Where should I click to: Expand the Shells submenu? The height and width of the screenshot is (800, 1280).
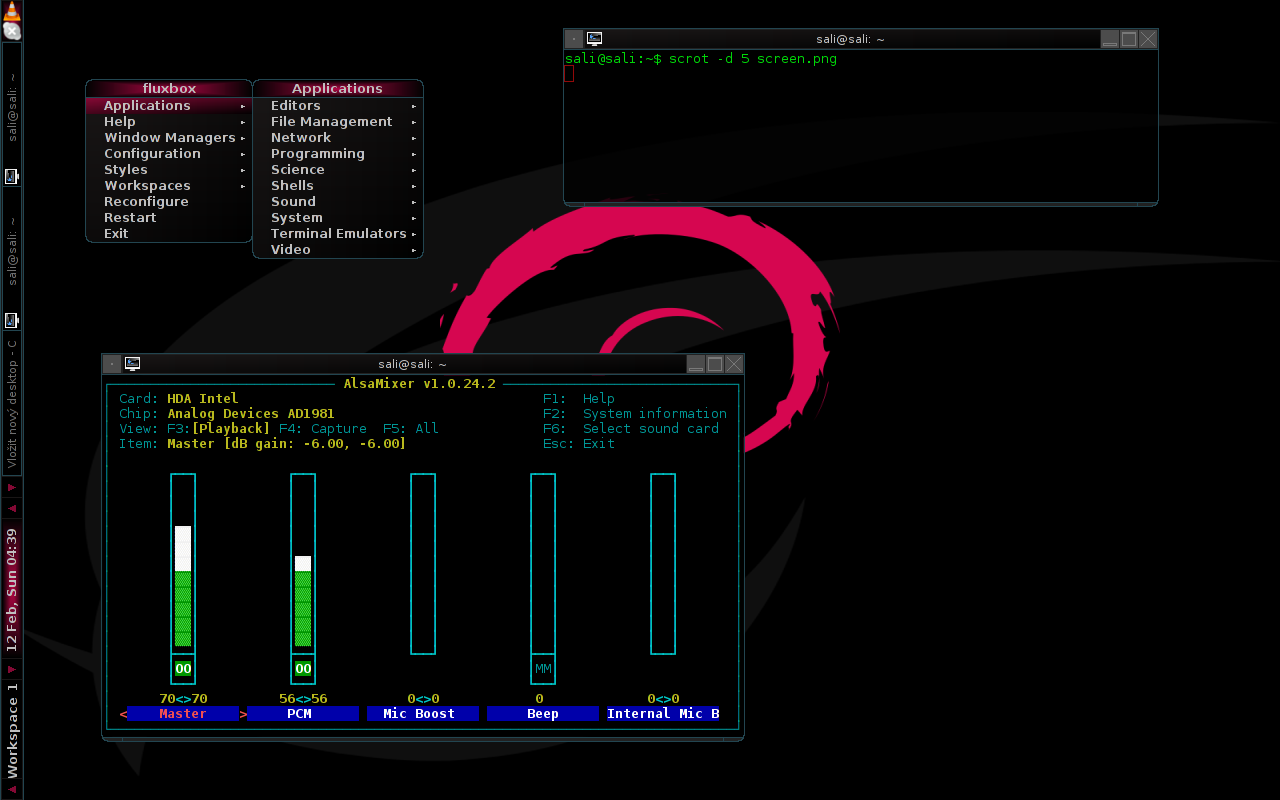click(x=338, y=185)
